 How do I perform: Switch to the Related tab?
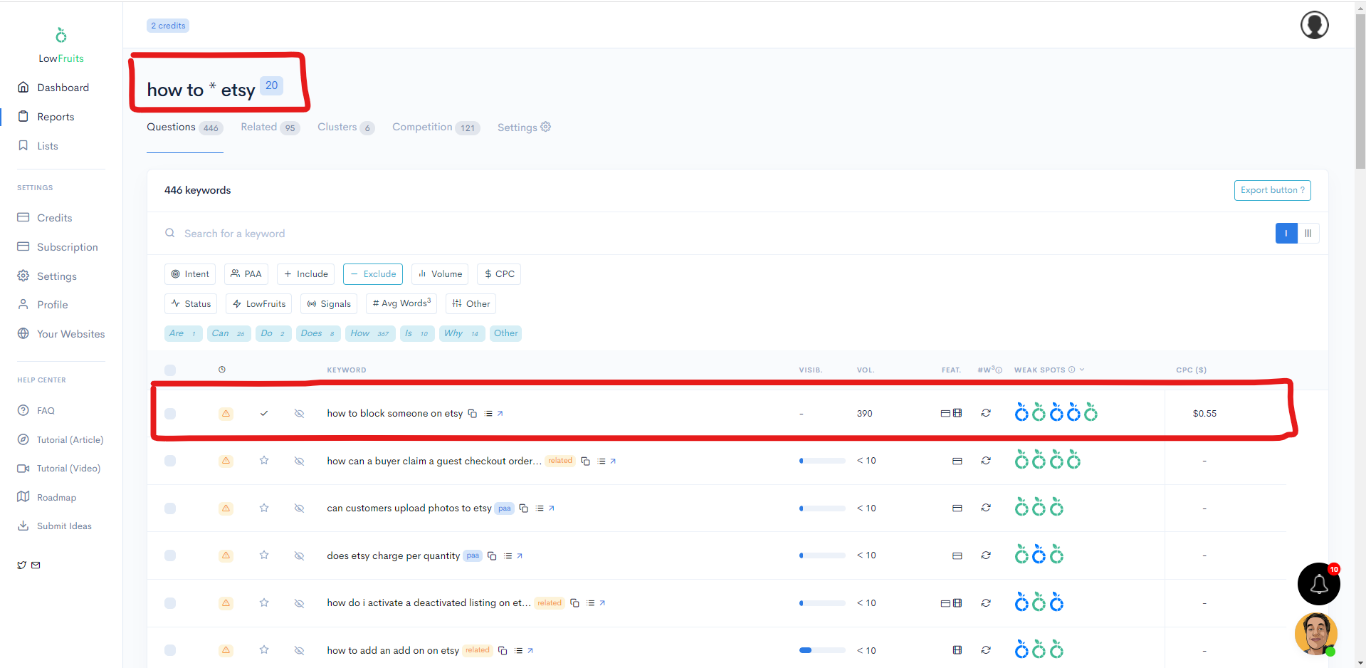270,127
